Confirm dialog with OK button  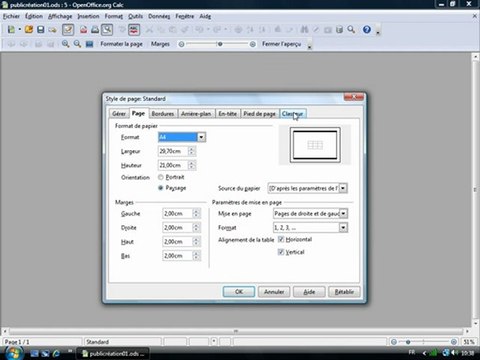point(239,292)
